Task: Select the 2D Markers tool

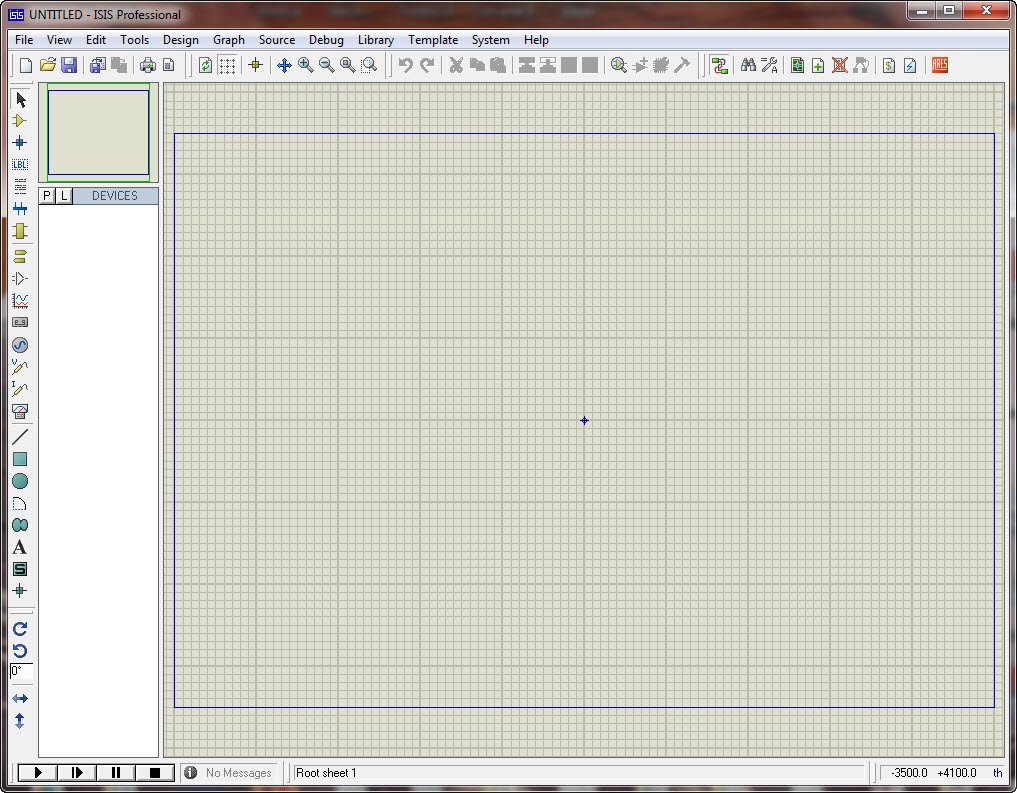Action: [x=20, y=591]
